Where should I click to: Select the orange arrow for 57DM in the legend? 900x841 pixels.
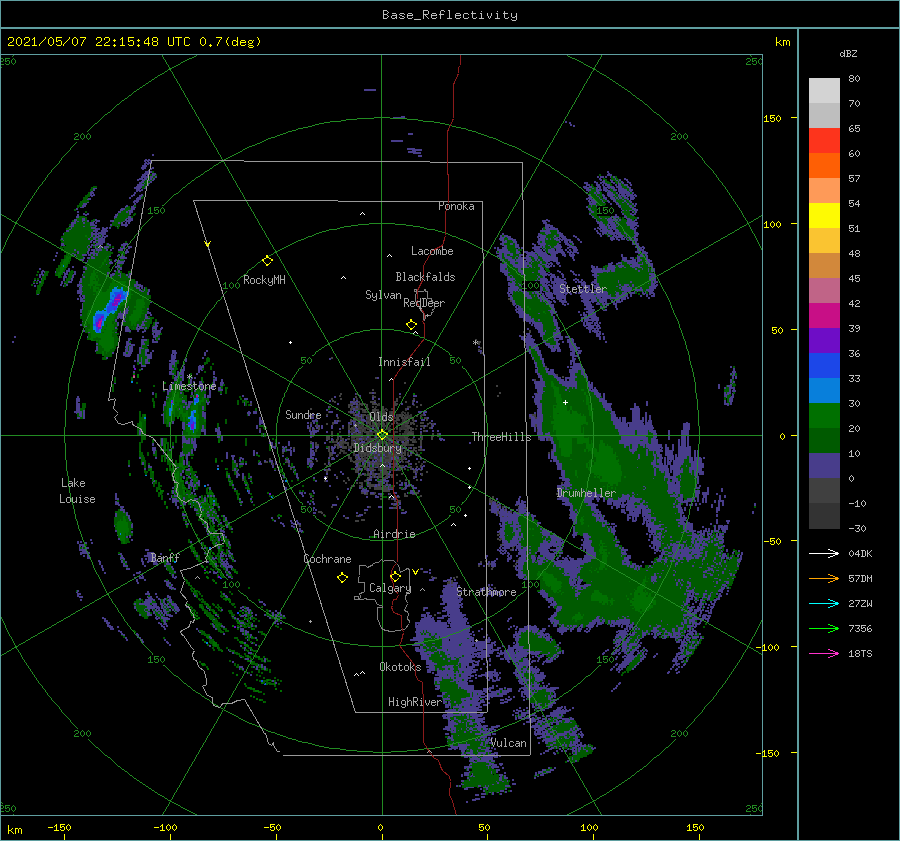[x=824, y=579]
